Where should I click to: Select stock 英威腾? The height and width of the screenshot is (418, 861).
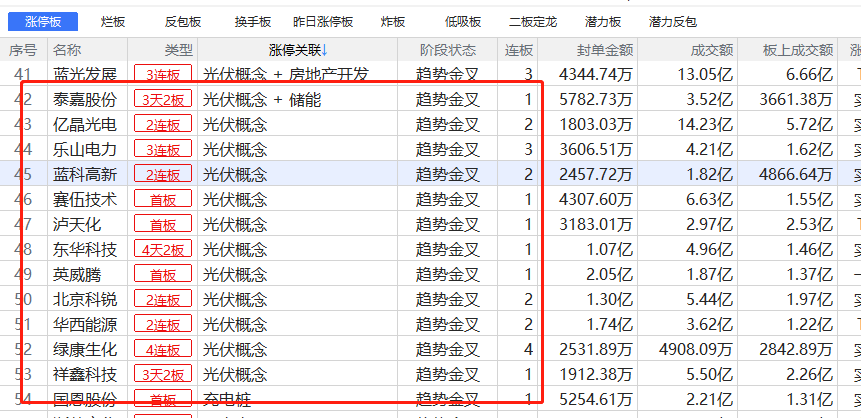pyautogui.click(x=77, y=275)
